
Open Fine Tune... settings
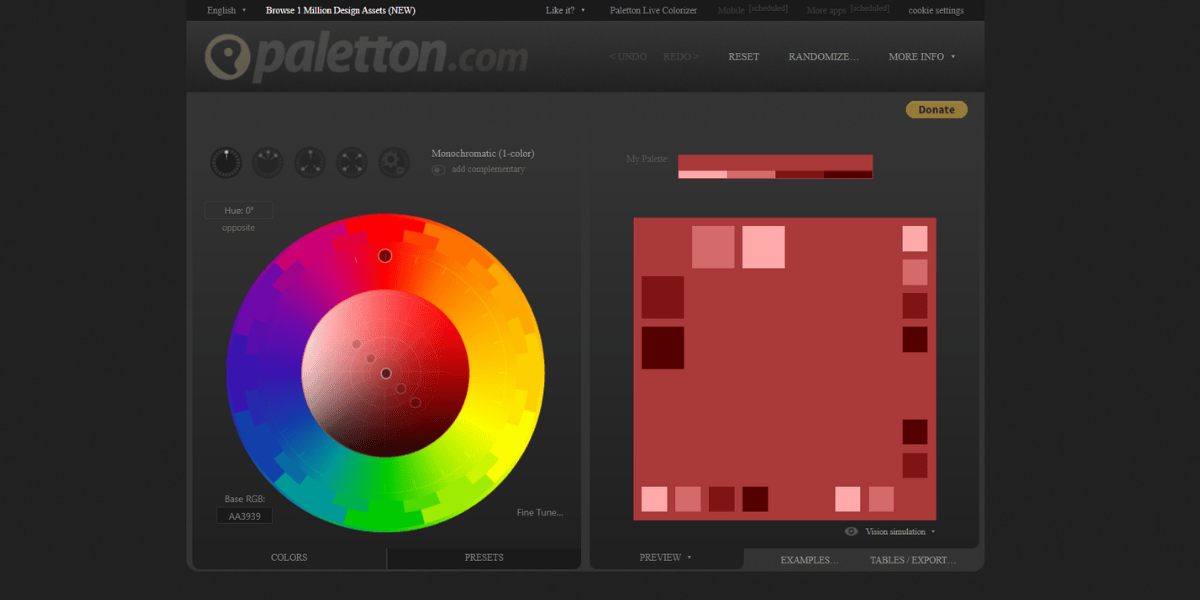pos(540,513)
